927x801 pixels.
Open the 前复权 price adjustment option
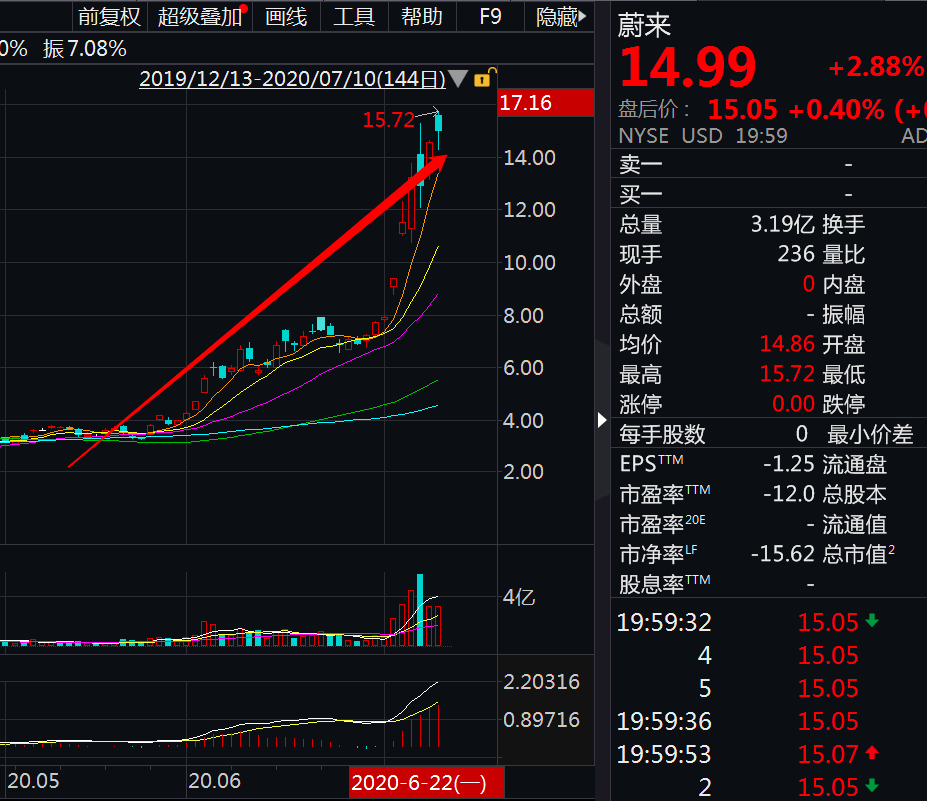[109, 17]
